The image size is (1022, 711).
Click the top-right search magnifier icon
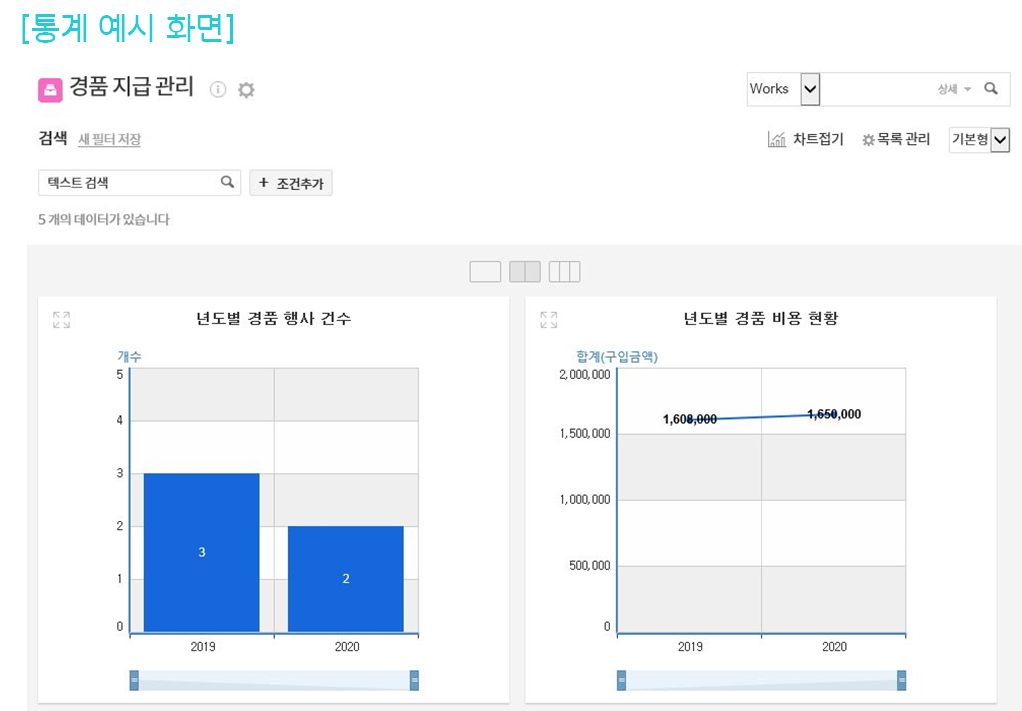pos(991,89)
